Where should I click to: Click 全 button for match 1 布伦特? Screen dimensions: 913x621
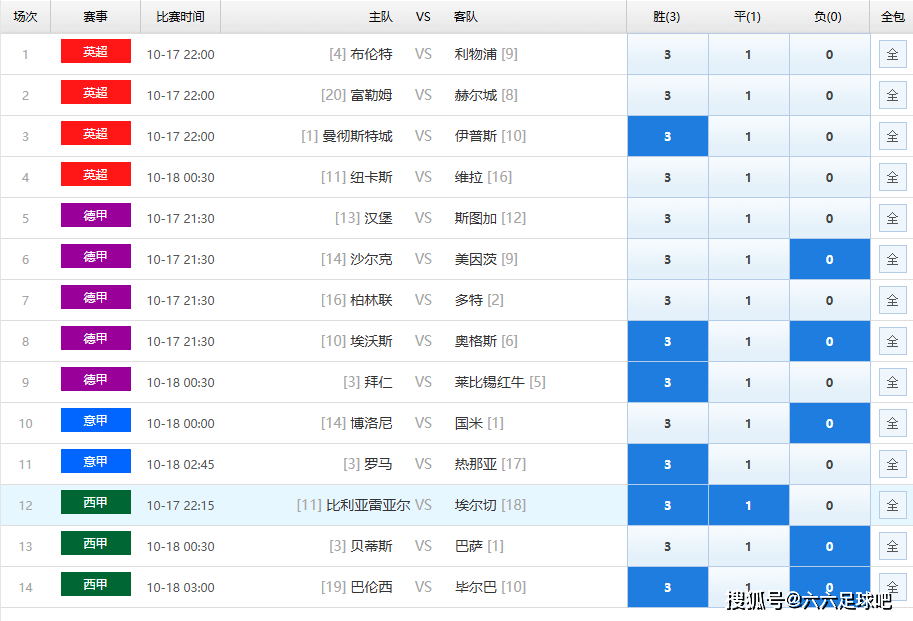(x=892, y=54)
